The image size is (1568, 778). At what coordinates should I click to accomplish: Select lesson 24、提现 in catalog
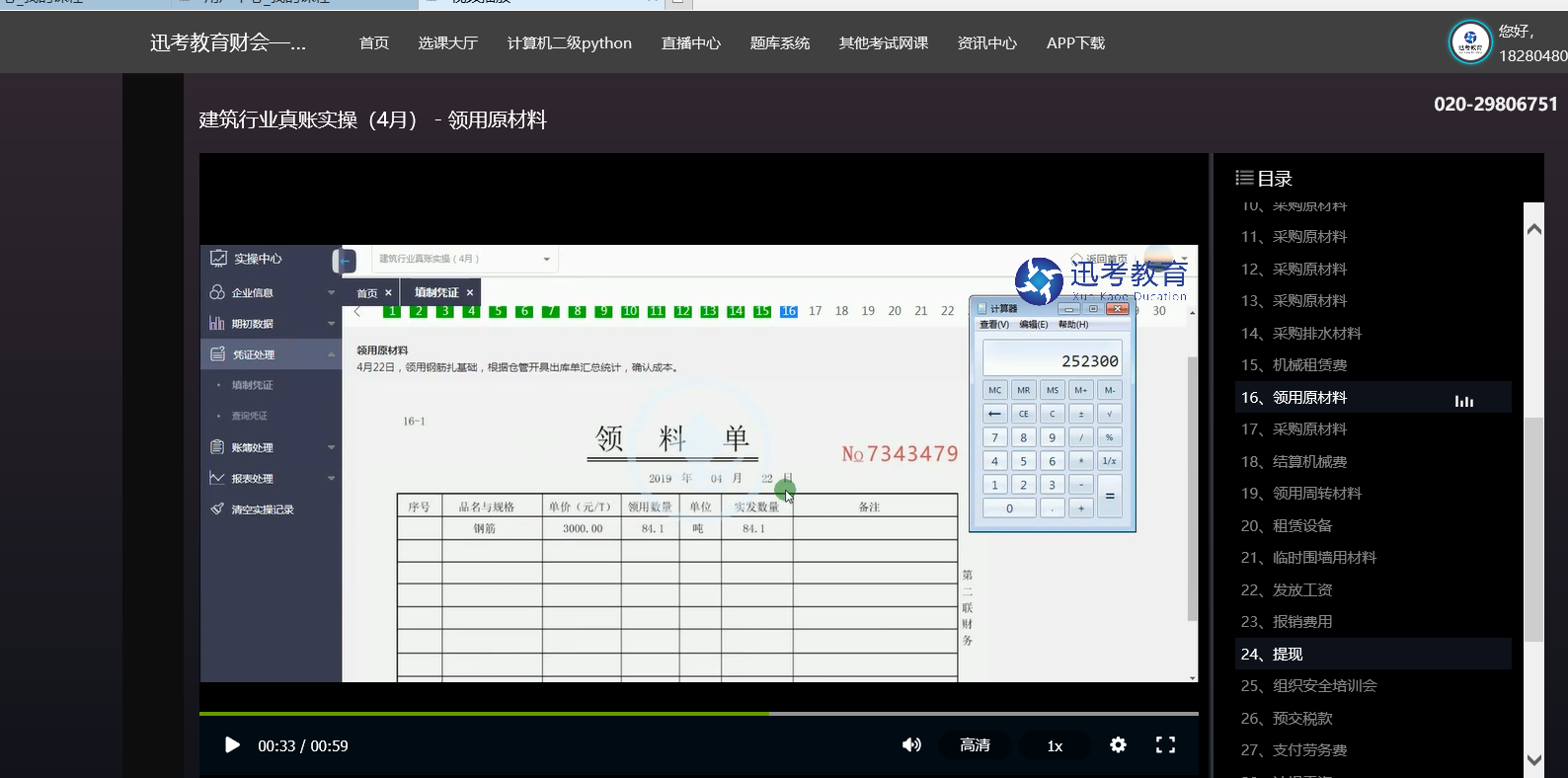pos(1272,655)
